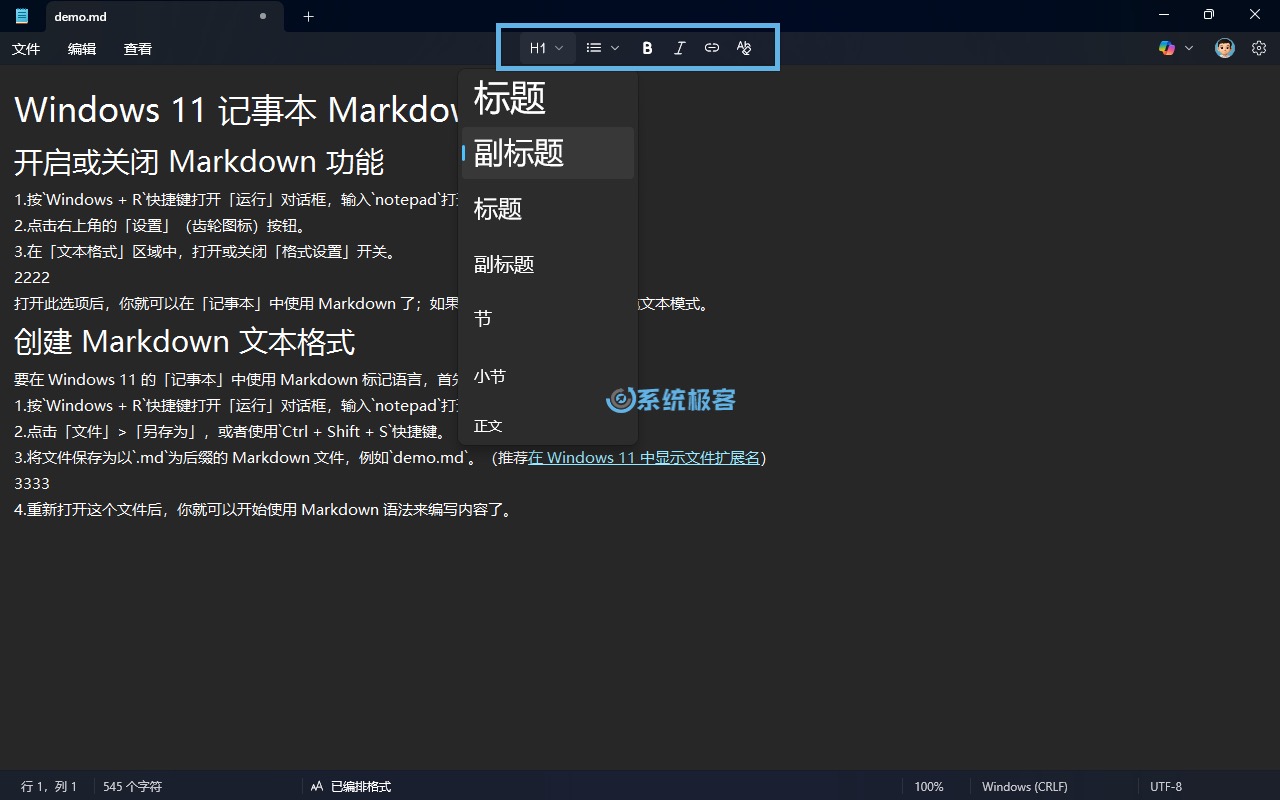Add a new tab with the plus icon
Viewport: 1280px width, 800px height.
coord(308,16)
